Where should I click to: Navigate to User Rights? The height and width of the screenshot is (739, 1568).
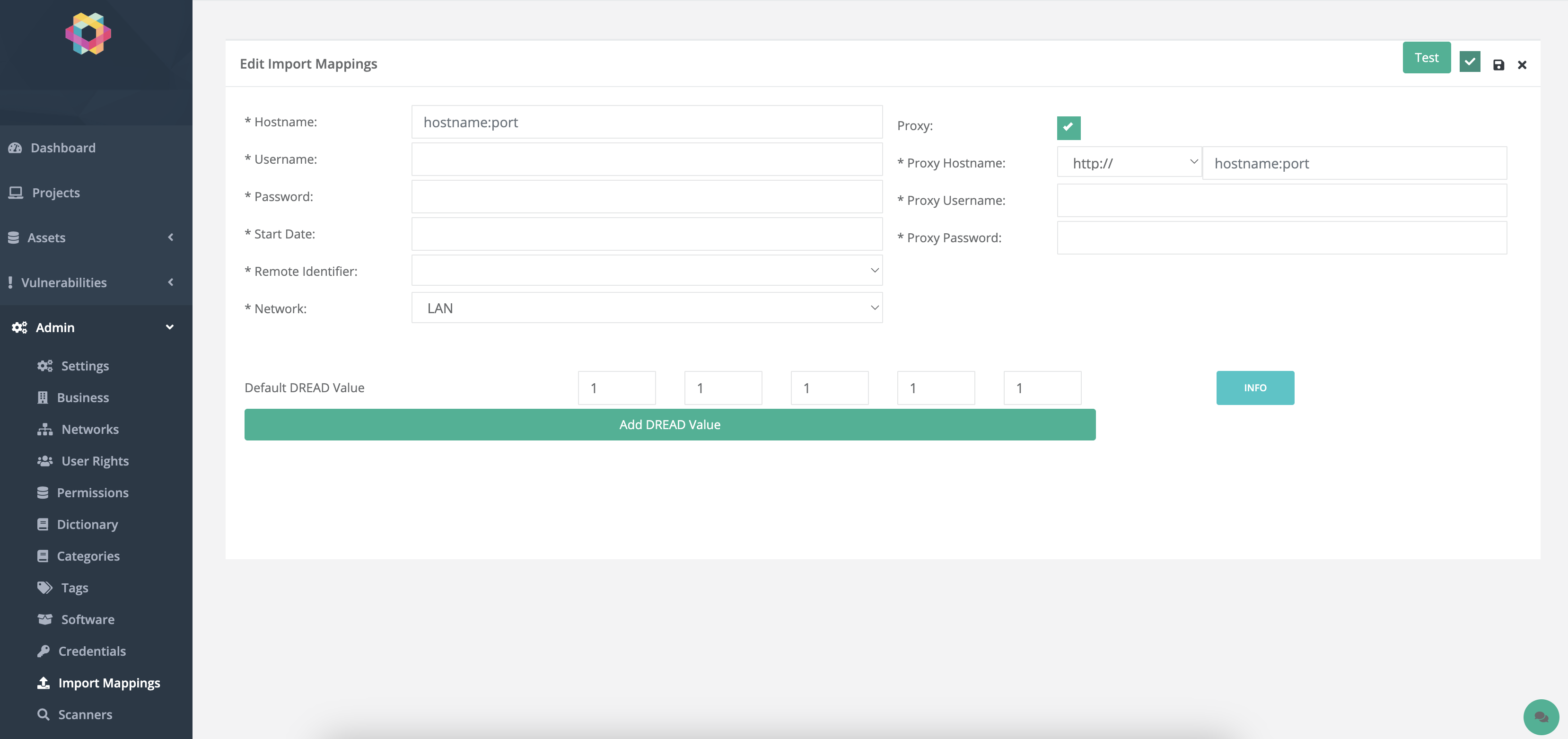click(x=95, y=461)
